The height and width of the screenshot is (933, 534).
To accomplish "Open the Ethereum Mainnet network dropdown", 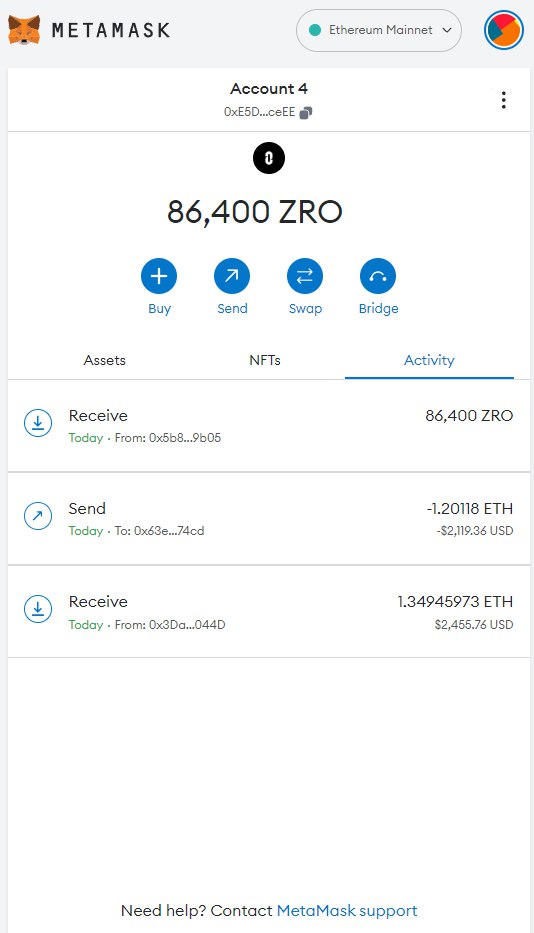I will [379, 30].
